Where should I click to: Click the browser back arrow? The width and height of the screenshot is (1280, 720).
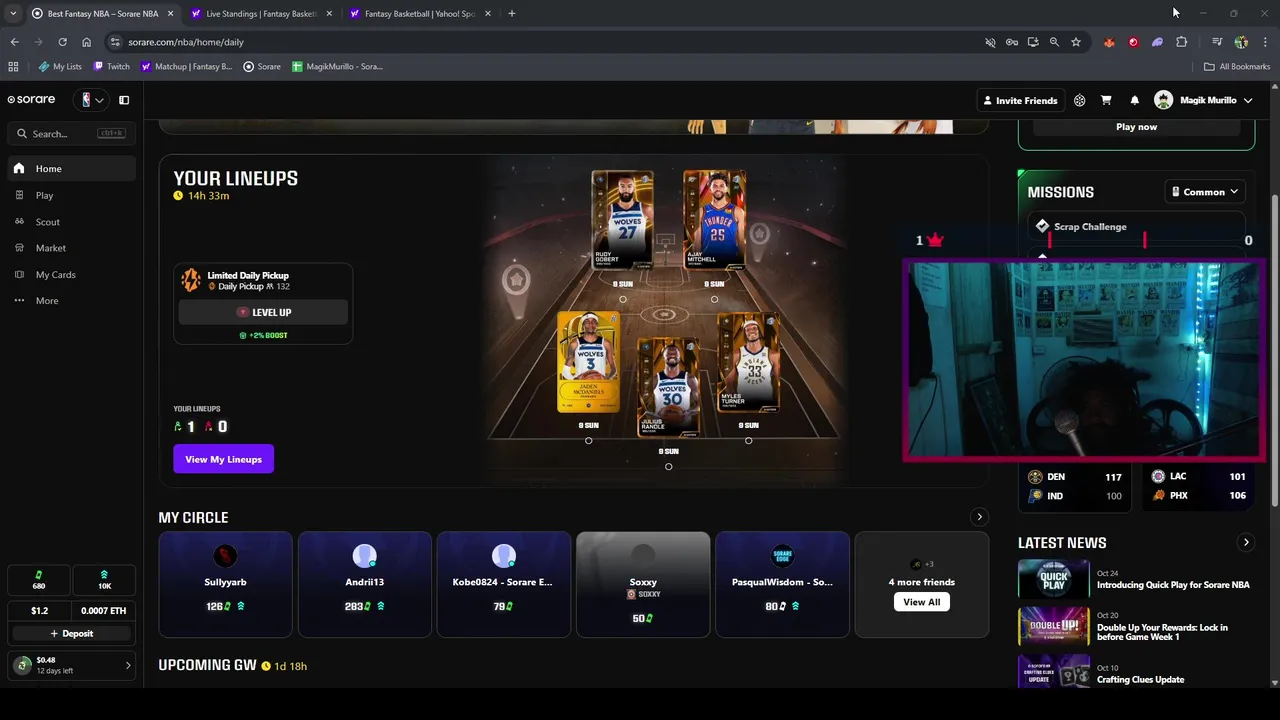point(14,42)
